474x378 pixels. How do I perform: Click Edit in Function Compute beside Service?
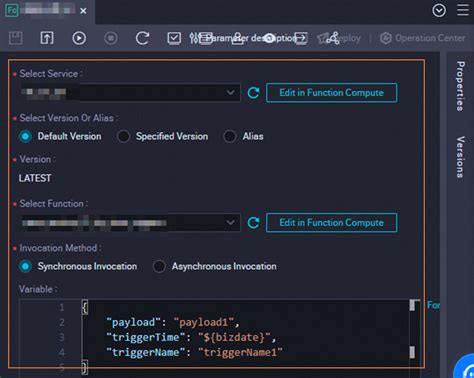331,92
